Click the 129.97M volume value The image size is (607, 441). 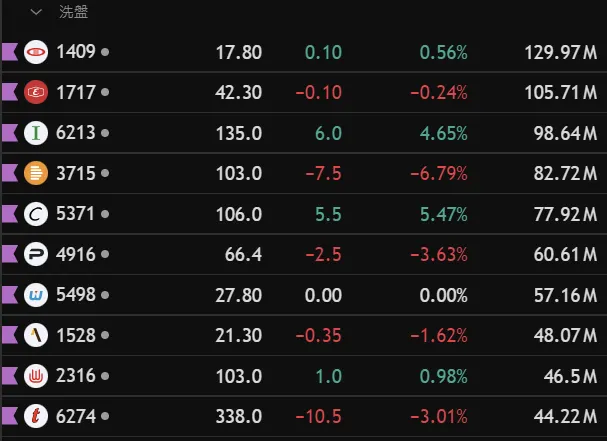[x=560, y=51]
